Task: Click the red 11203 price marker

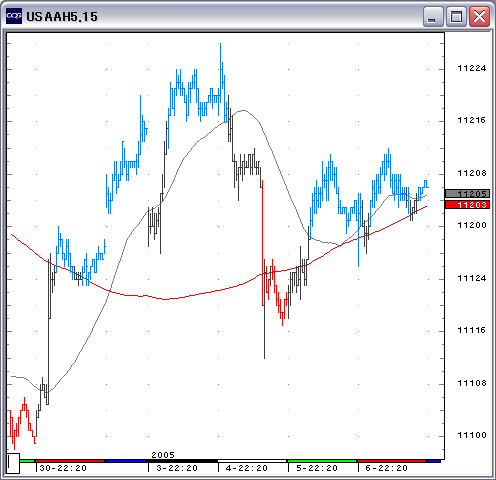Action: point(467,205)
